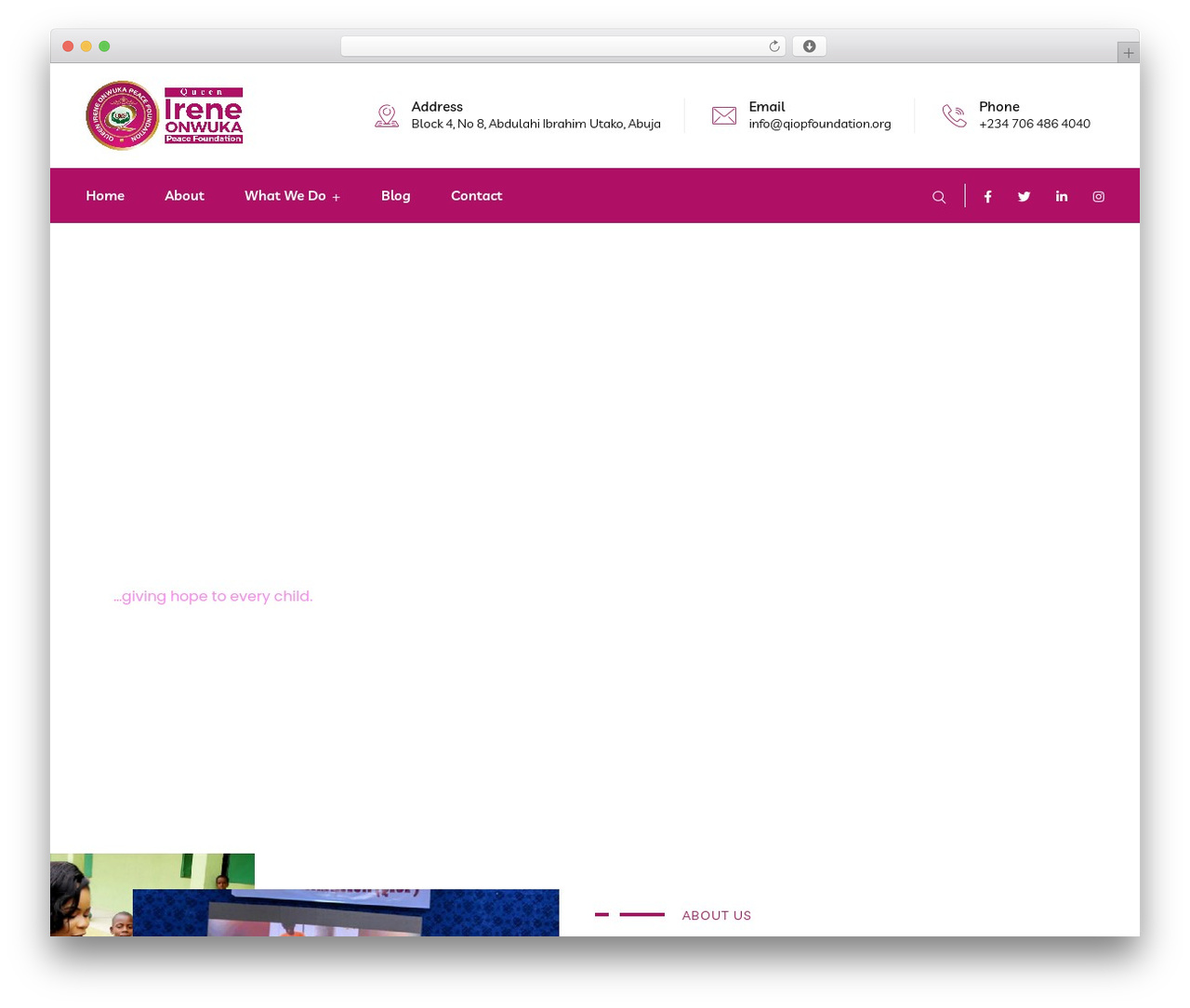Image resolution: width=1190 pixels, height=1008 pixels.
Task: Open the Twitter icon link
Action: 1024,196
